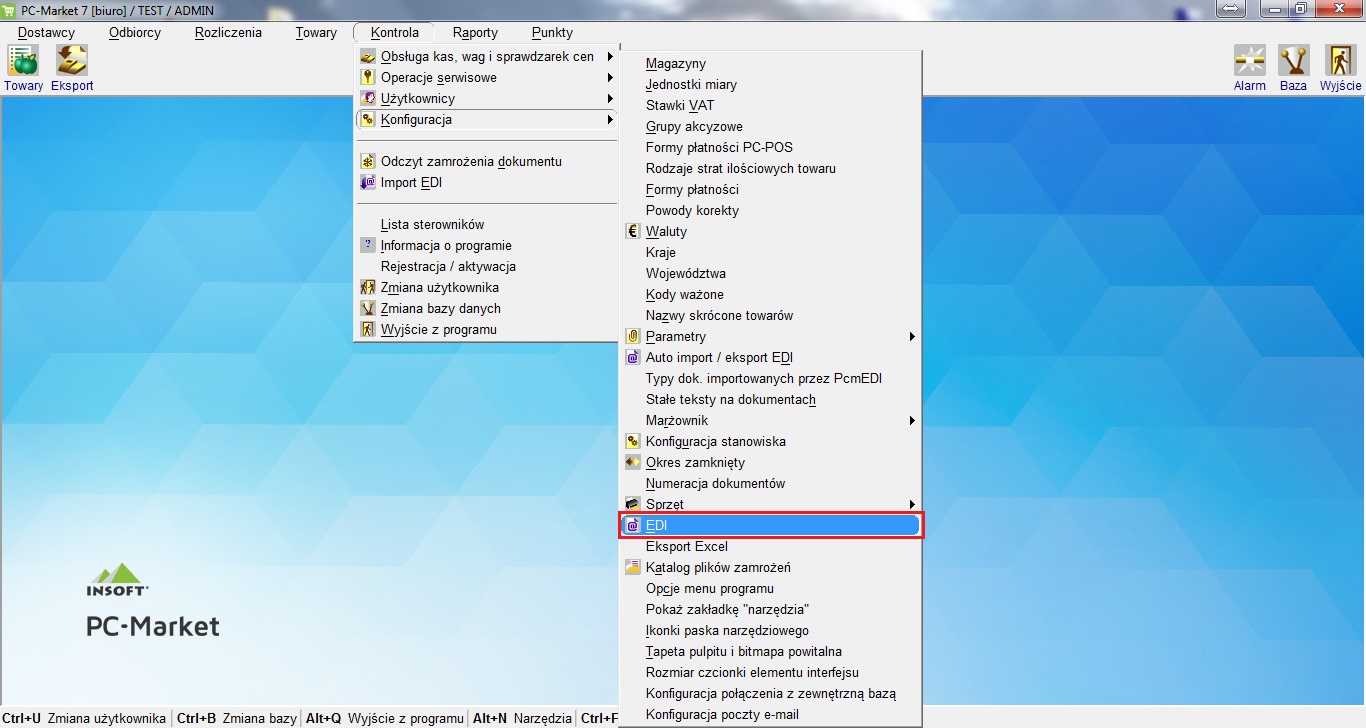Open the Baza toolbar icon
This screenshot has height=728, width=1366.
(x=1294, y=61)
